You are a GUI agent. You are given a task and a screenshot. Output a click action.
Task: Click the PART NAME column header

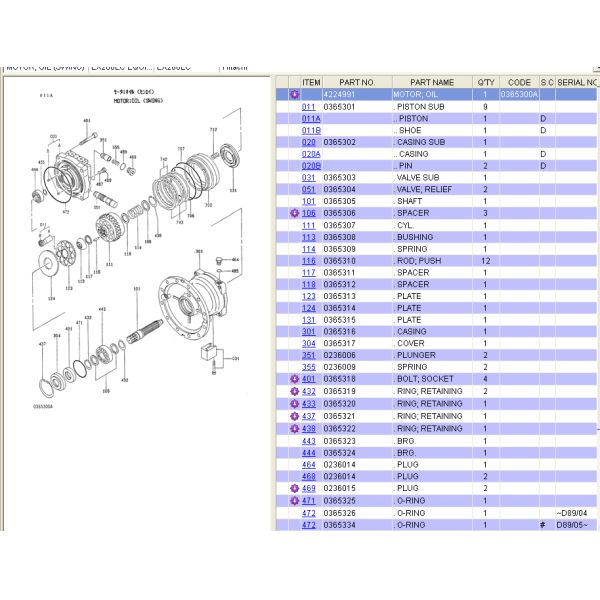pos(431,82)
